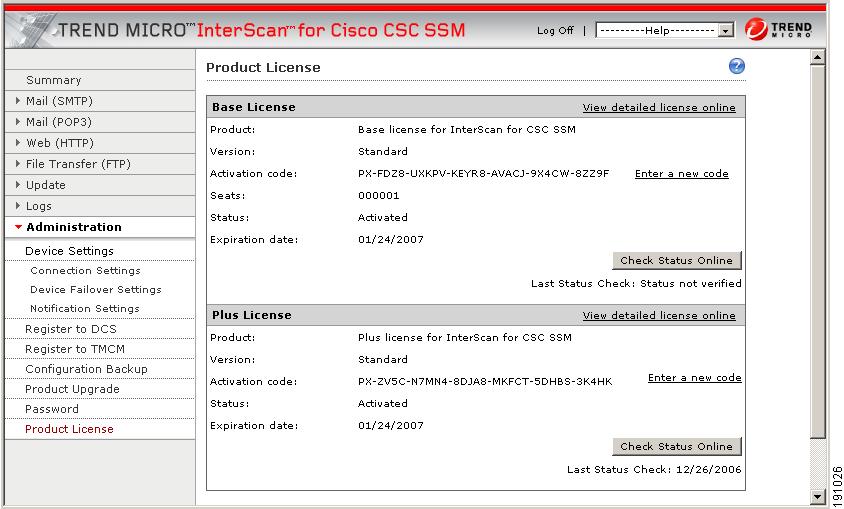Open Product Upgrade page
844x509 pixels.
click(72, 389)
